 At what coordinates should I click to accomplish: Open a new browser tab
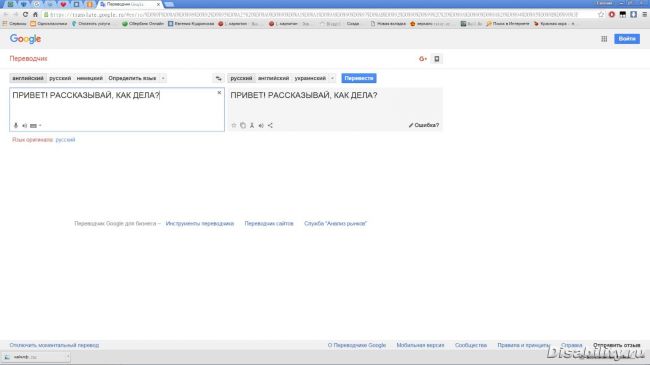click(x=169, y=4)
